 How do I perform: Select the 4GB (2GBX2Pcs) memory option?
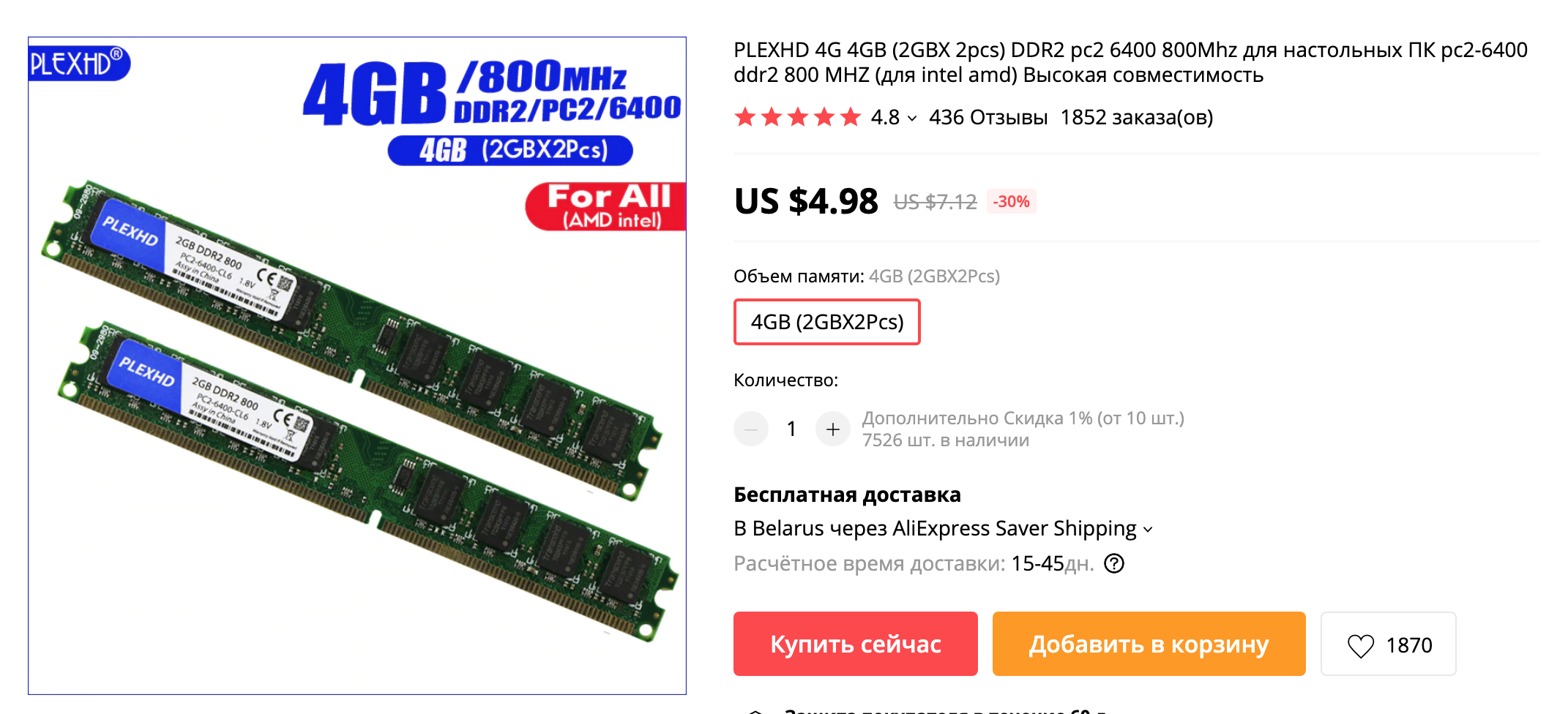[827, 322]
